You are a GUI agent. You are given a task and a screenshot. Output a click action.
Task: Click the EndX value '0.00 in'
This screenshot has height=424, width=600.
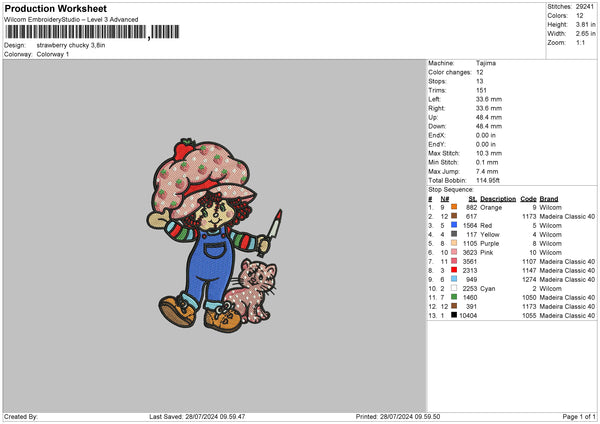pyautogui.click(x=486, y=135)
